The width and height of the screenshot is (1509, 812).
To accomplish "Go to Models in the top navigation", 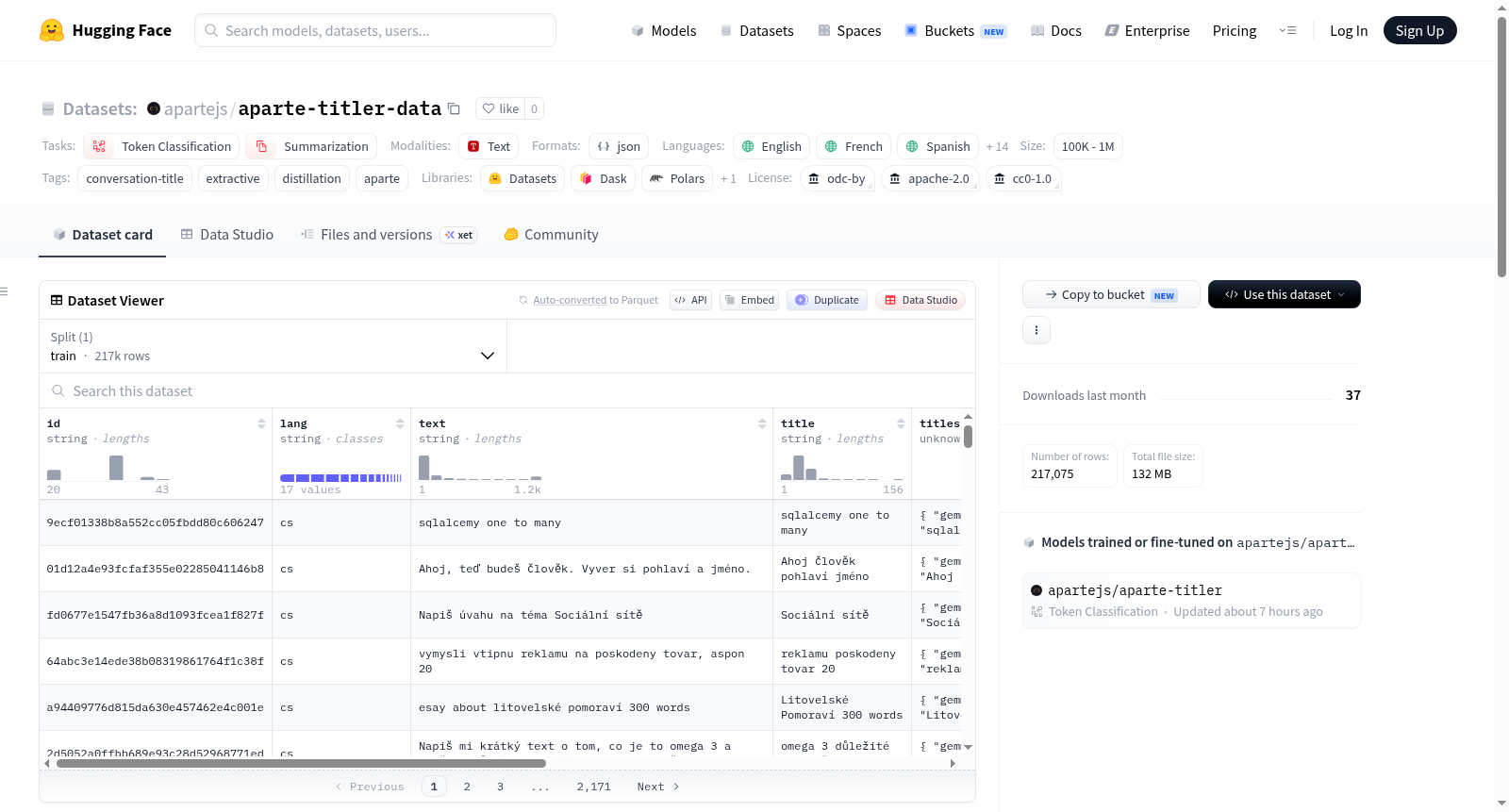I will [x=664, y=30].
